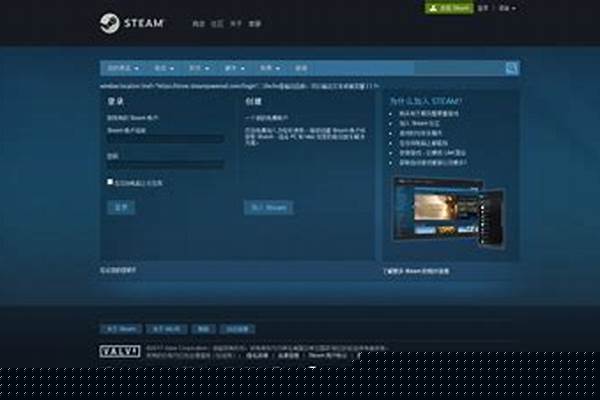Open the 关于 header menu

pos(236,24)
